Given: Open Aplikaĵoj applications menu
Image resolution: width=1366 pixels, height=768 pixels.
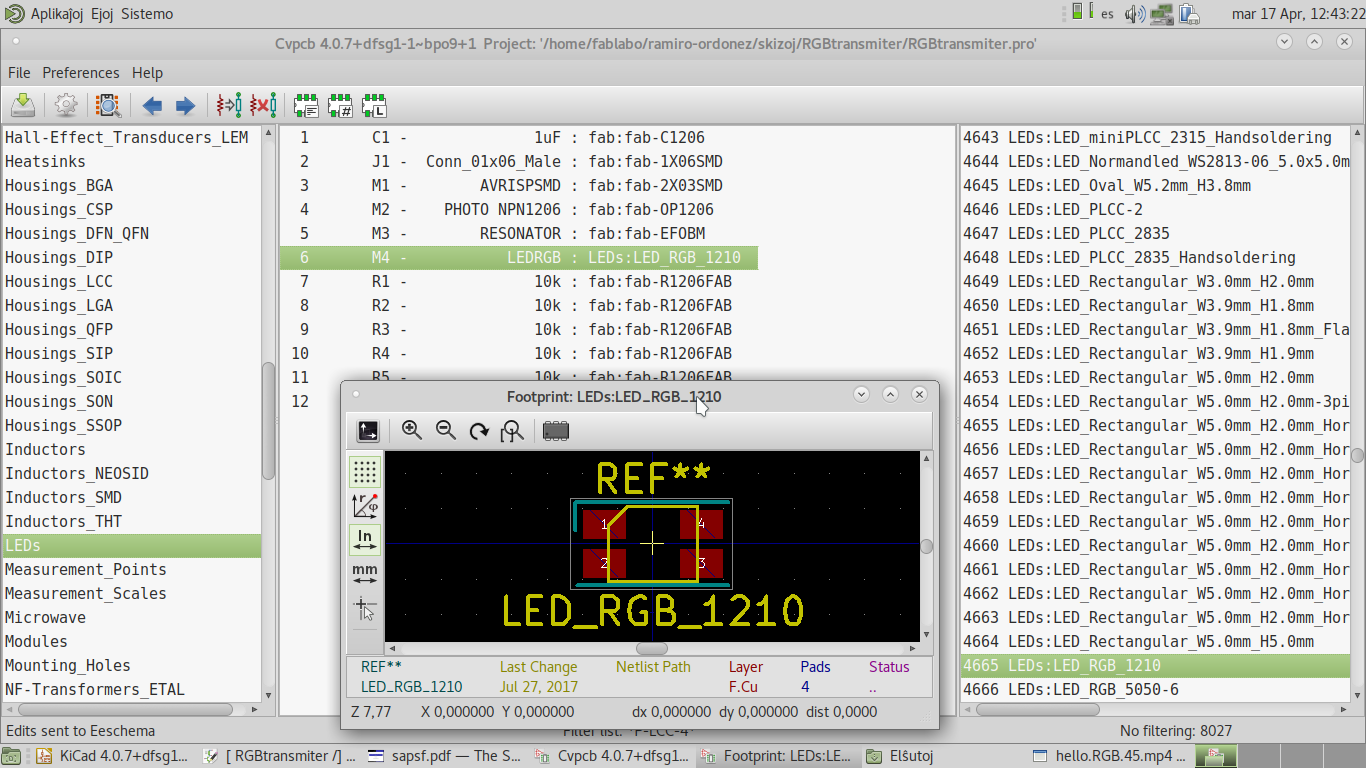Looking at the screenshot, I should coord(58,14).
